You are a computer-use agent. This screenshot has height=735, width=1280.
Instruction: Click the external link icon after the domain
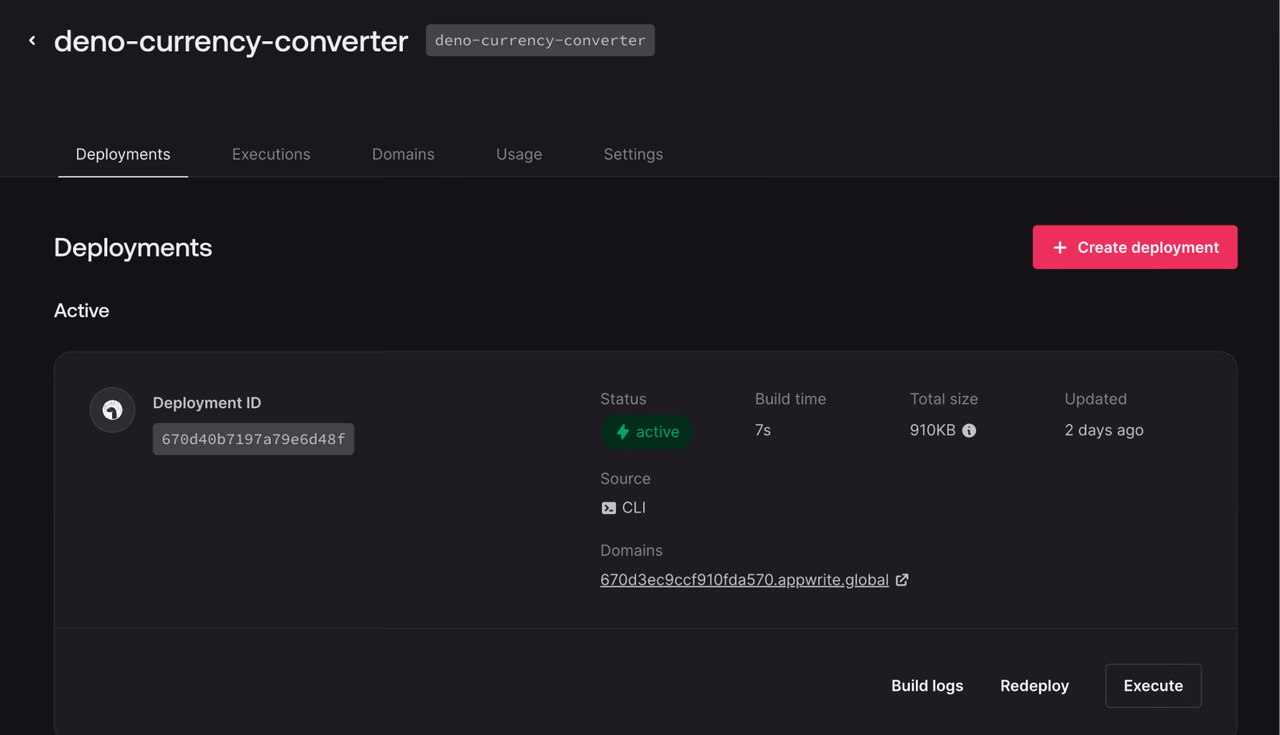(x=902, y=580)
